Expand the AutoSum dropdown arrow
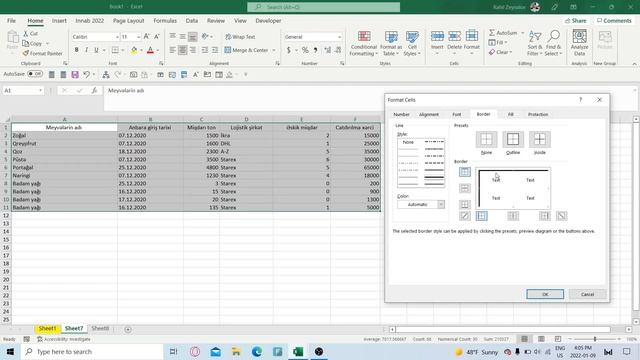This screenshot has width=640, height=360. tap(522, 33)
